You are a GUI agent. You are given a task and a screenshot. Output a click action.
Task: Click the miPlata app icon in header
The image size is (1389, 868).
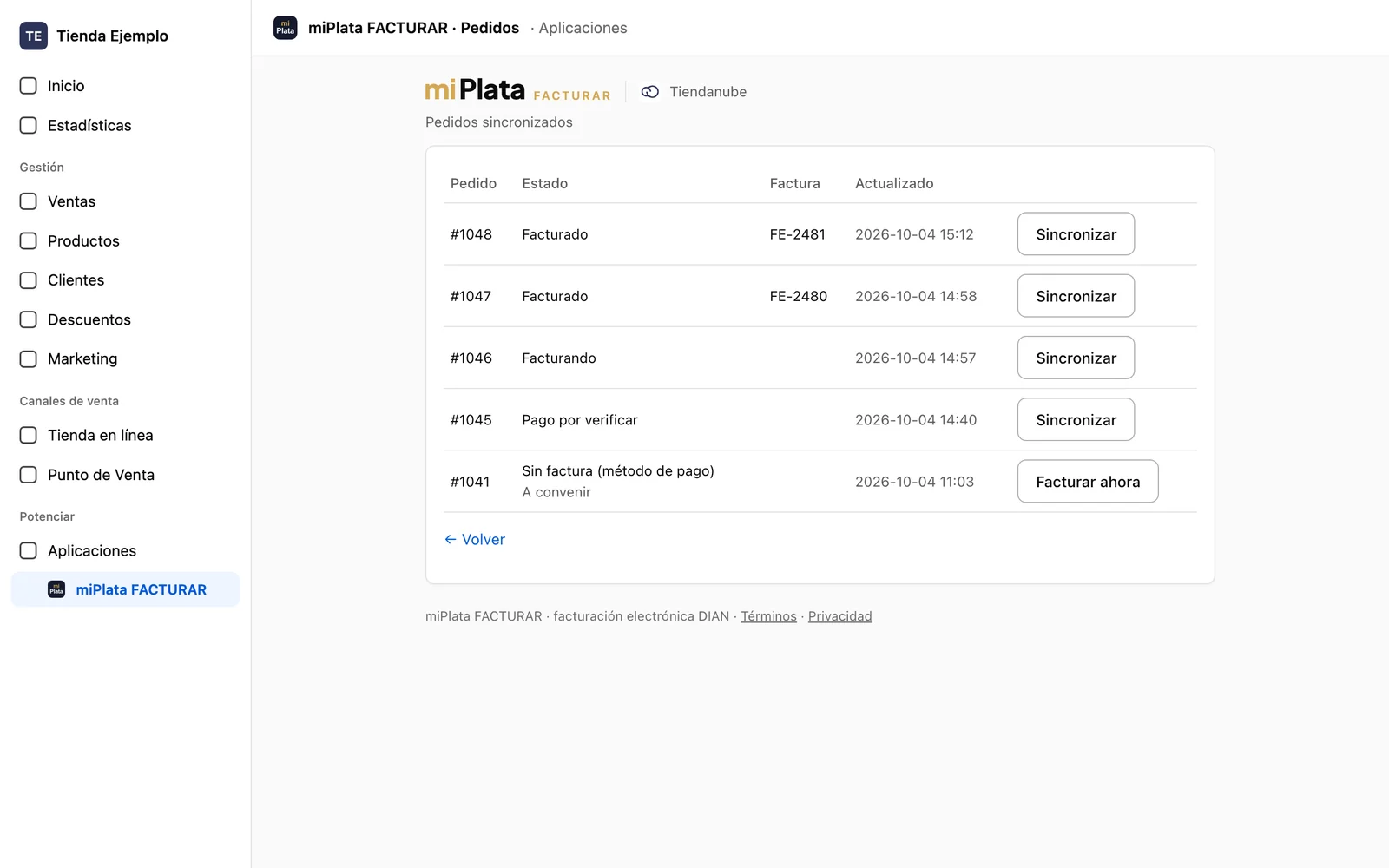pos(286,28)
